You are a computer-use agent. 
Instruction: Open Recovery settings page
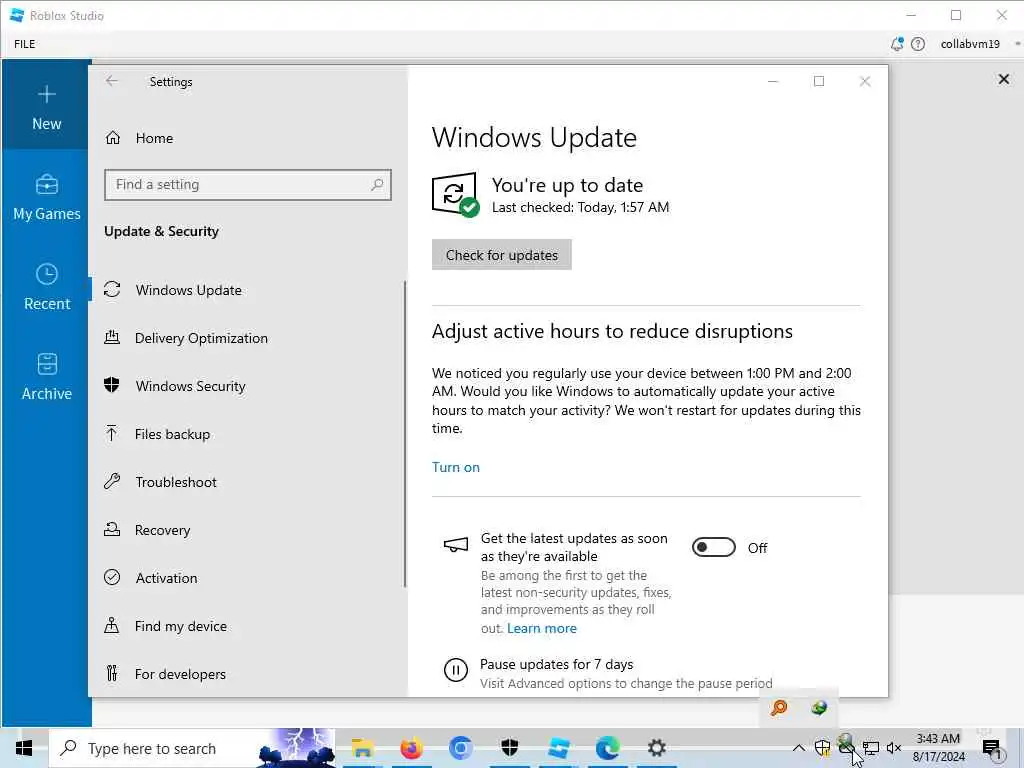click(x=248, y=530)
